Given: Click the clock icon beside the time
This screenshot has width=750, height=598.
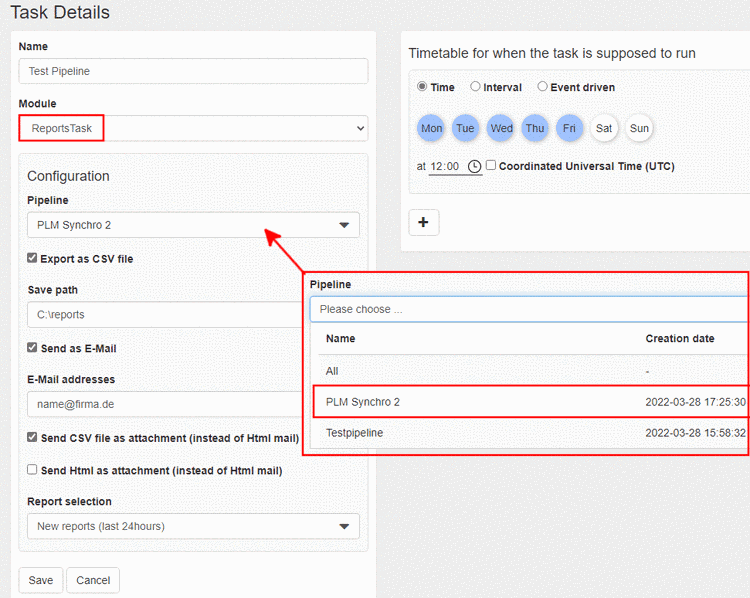Looking at the screenshot, I should (474, 166).
